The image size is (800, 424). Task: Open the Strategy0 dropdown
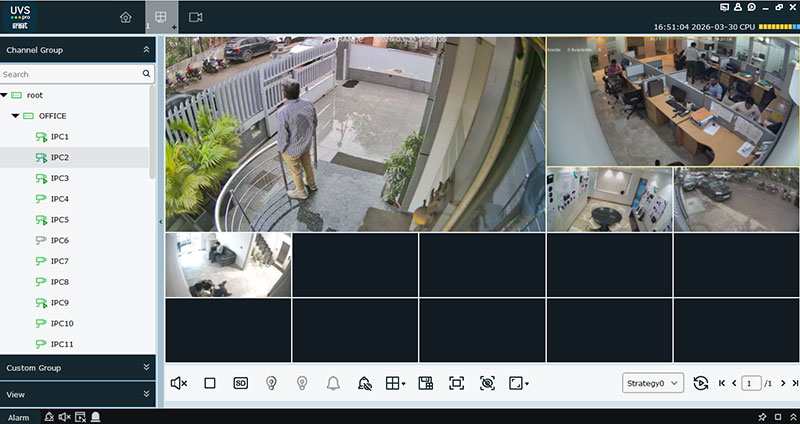(x=653, y=383)
